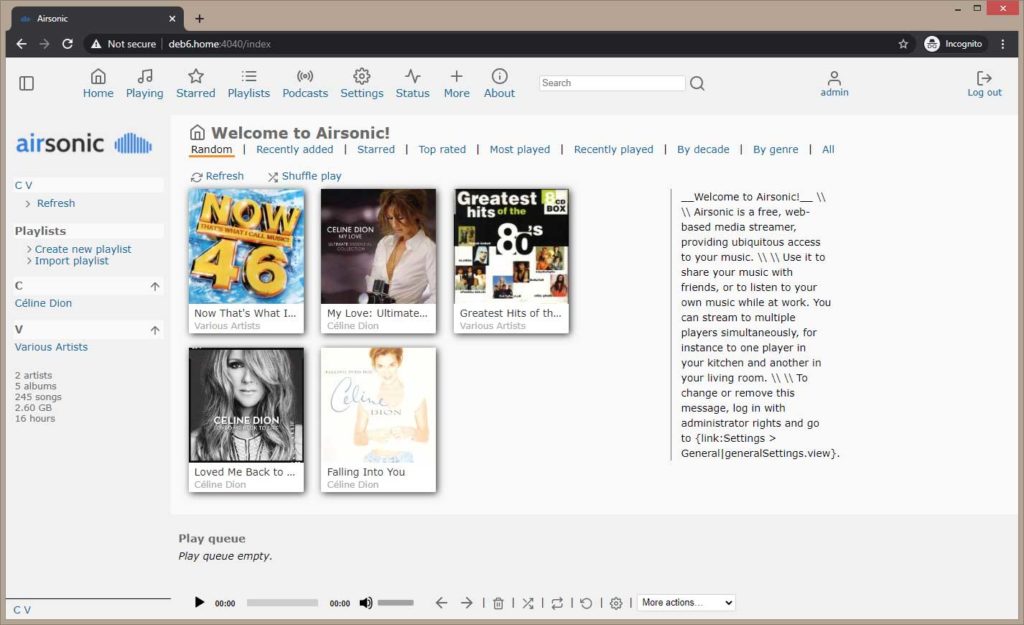Open the About info icon
Viewport: 1024px width, 625px height.
pyautogui.click(x=500, y=76)
